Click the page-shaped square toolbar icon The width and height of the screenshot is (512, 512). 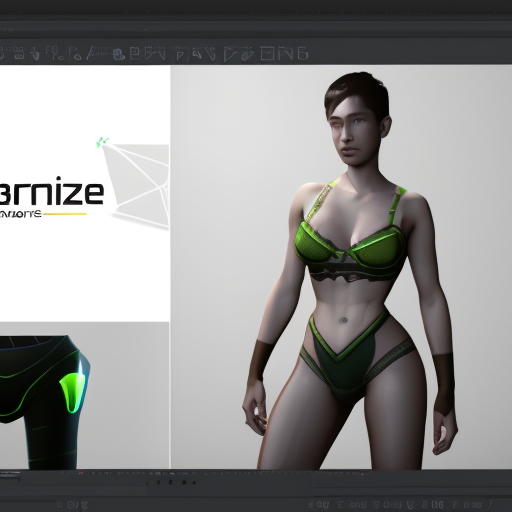[x=135, y=53]
